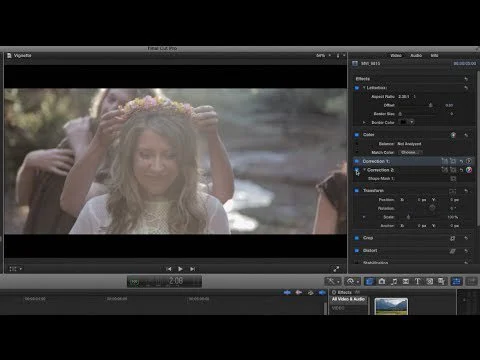The width and height of the screenshot is (480, 360).
Task: Toggle audio skimming in the timeline
Action: pos(298,293)
